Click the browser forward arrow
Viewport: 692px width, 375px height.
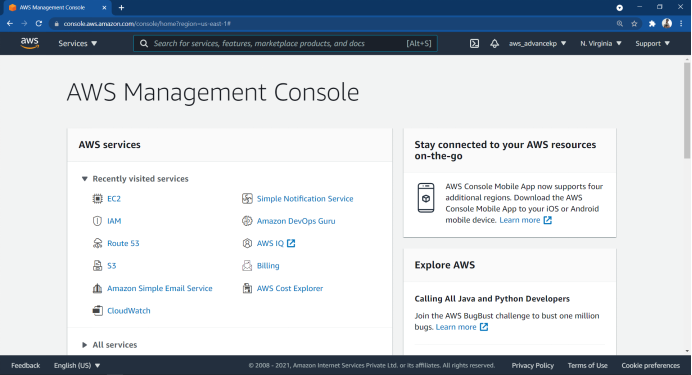click(x=24, y=23)
